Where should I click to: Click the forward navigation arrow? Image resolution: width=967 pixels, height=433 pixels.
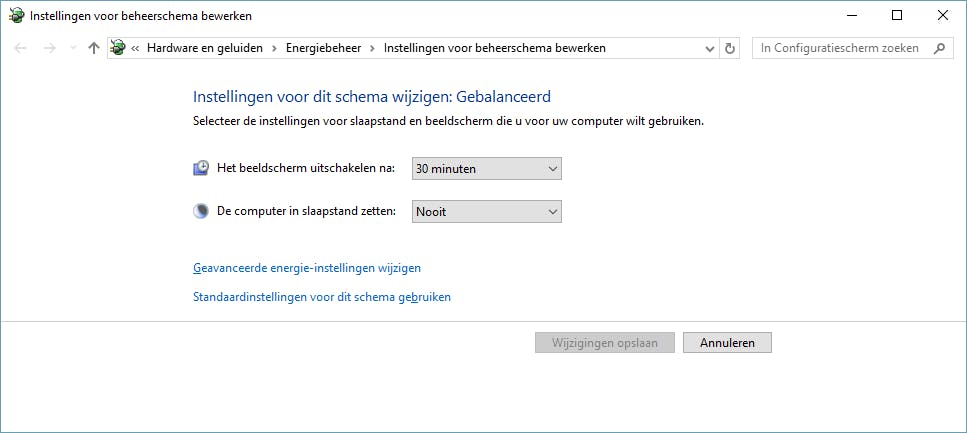coord(49,48)
